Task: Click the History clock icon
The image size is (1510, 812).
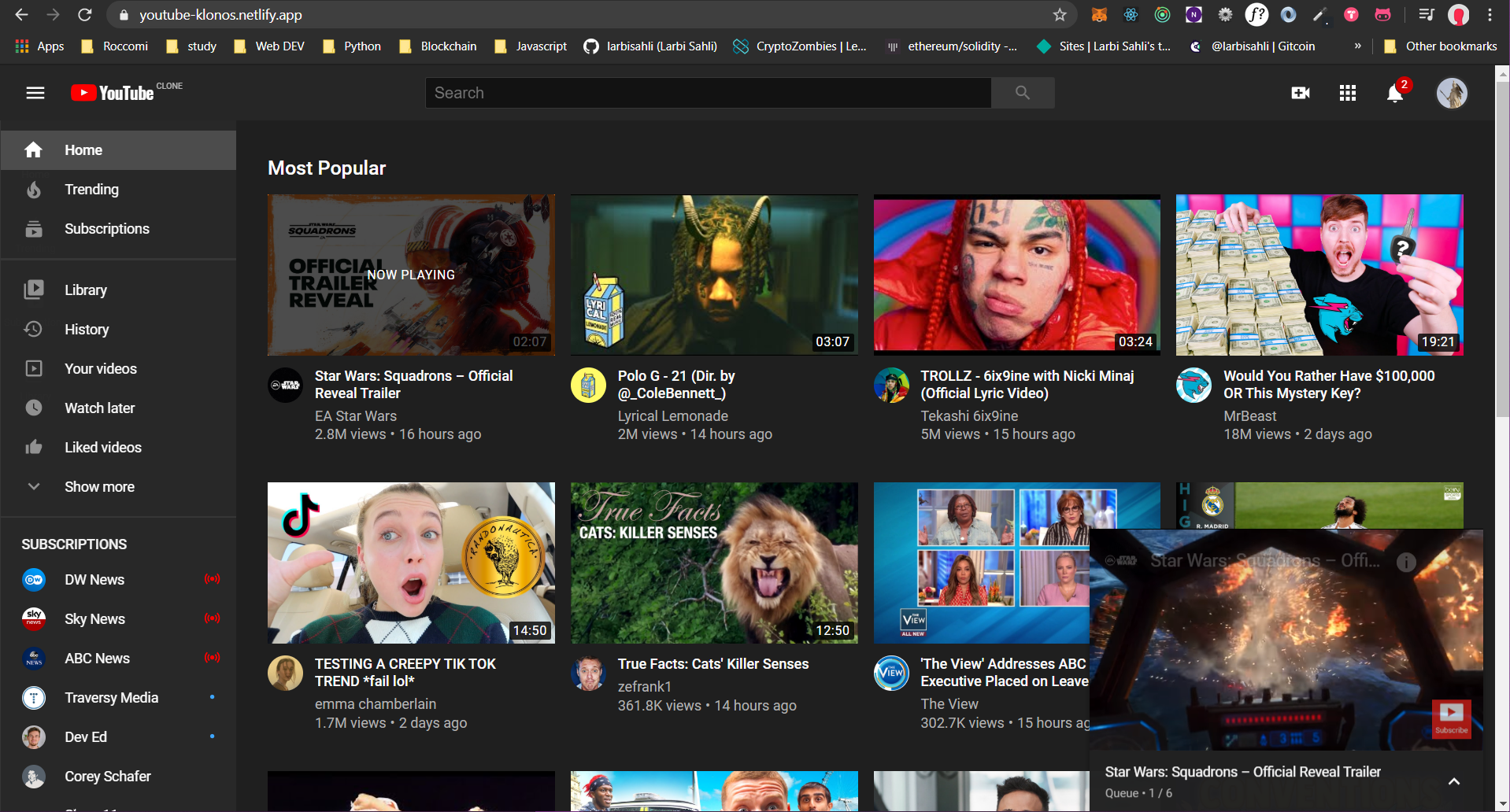Action: click(33, 329)
